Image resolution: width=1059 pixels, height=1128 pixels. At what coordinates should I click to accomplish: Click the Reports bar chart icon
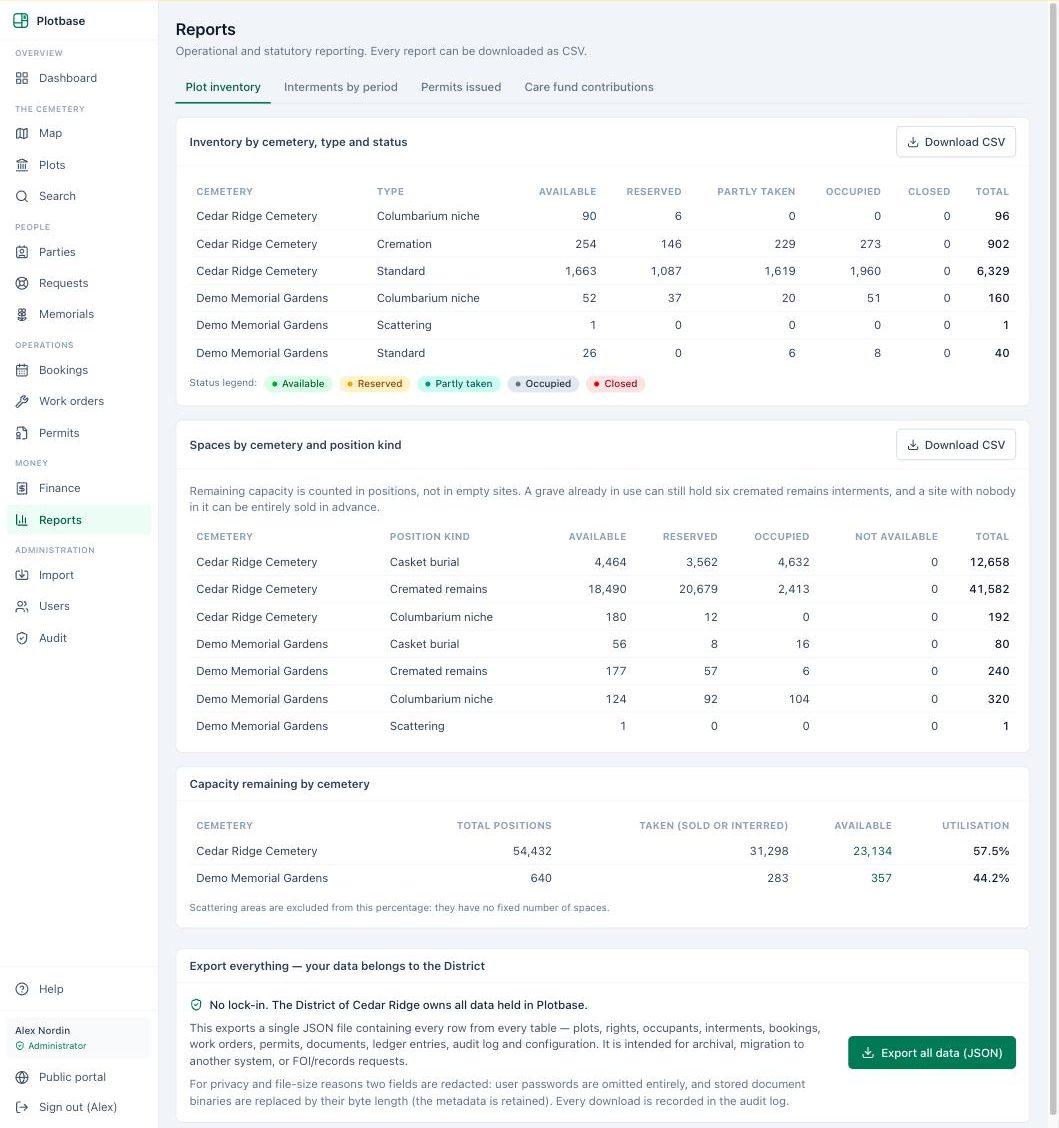(22, 519)
